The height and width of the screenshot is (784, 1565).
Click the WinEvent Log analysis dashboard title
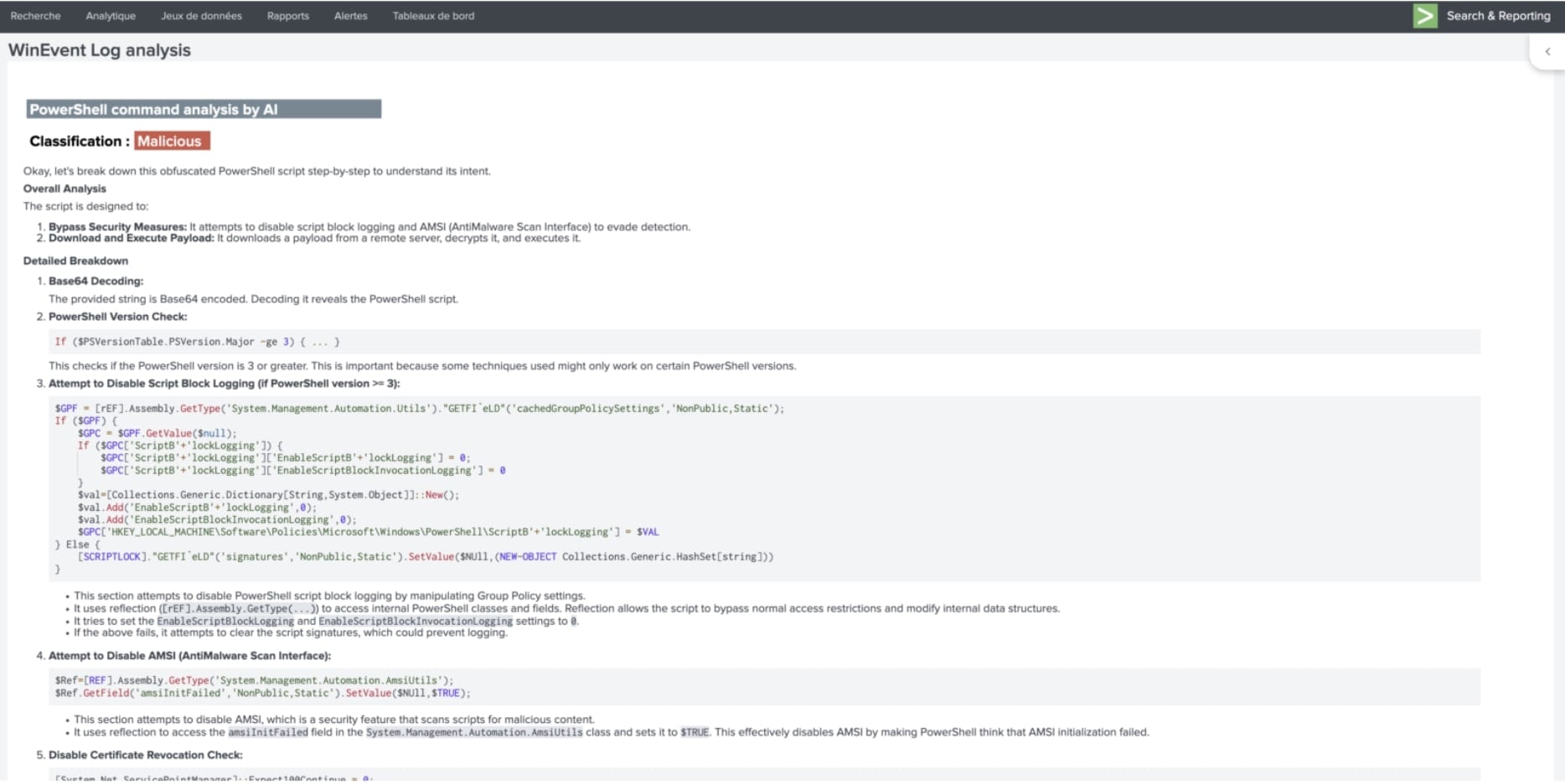100,50
